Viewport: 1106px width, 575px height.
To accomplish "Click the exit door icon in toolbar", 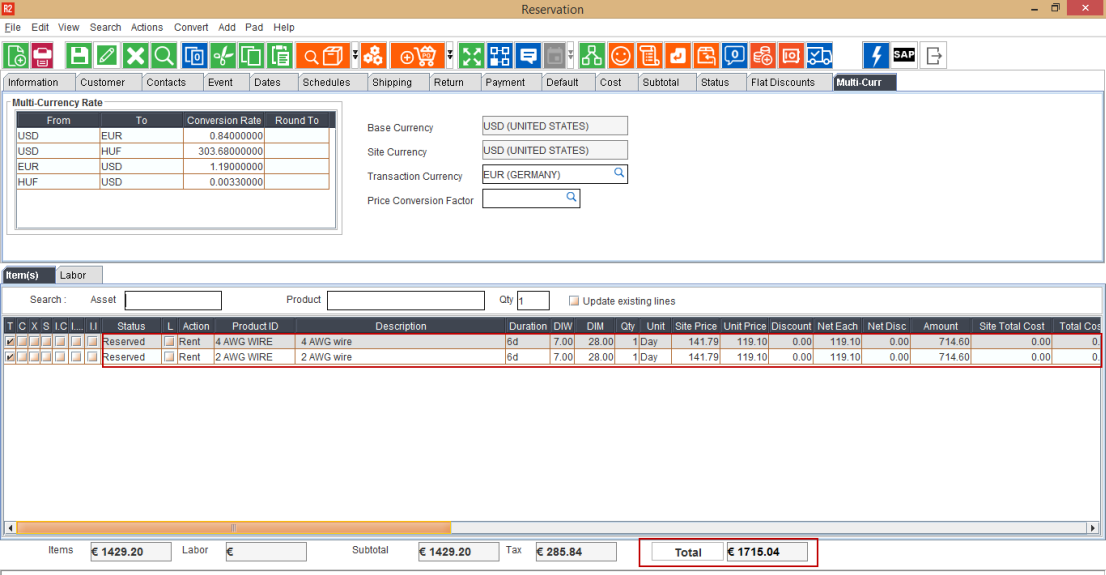I will pyautogui.click(x=933, y=55).
